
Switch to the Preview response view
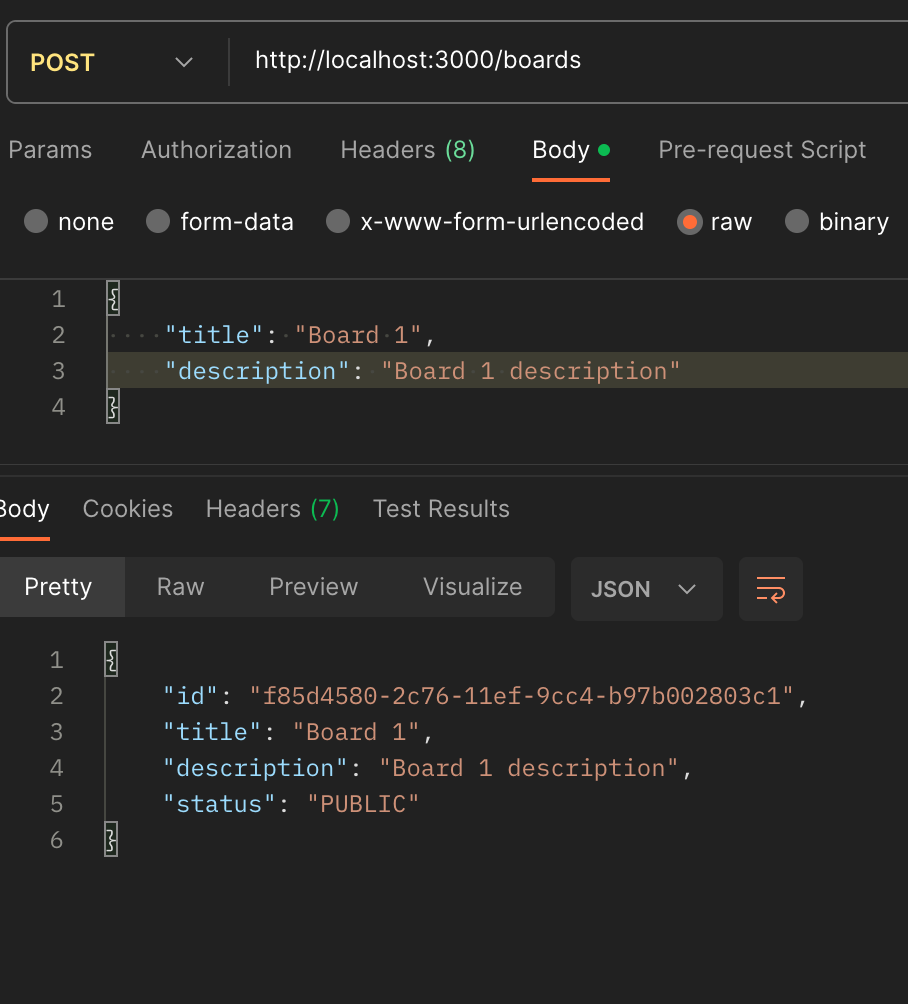(313, 587)
